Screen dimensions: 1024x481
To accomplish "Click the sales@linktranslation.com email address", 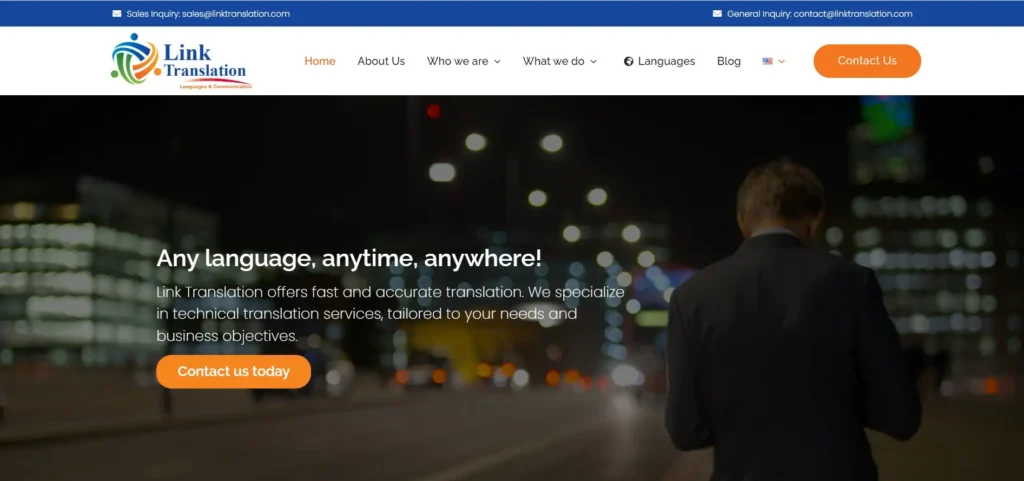I will point(236,14).
